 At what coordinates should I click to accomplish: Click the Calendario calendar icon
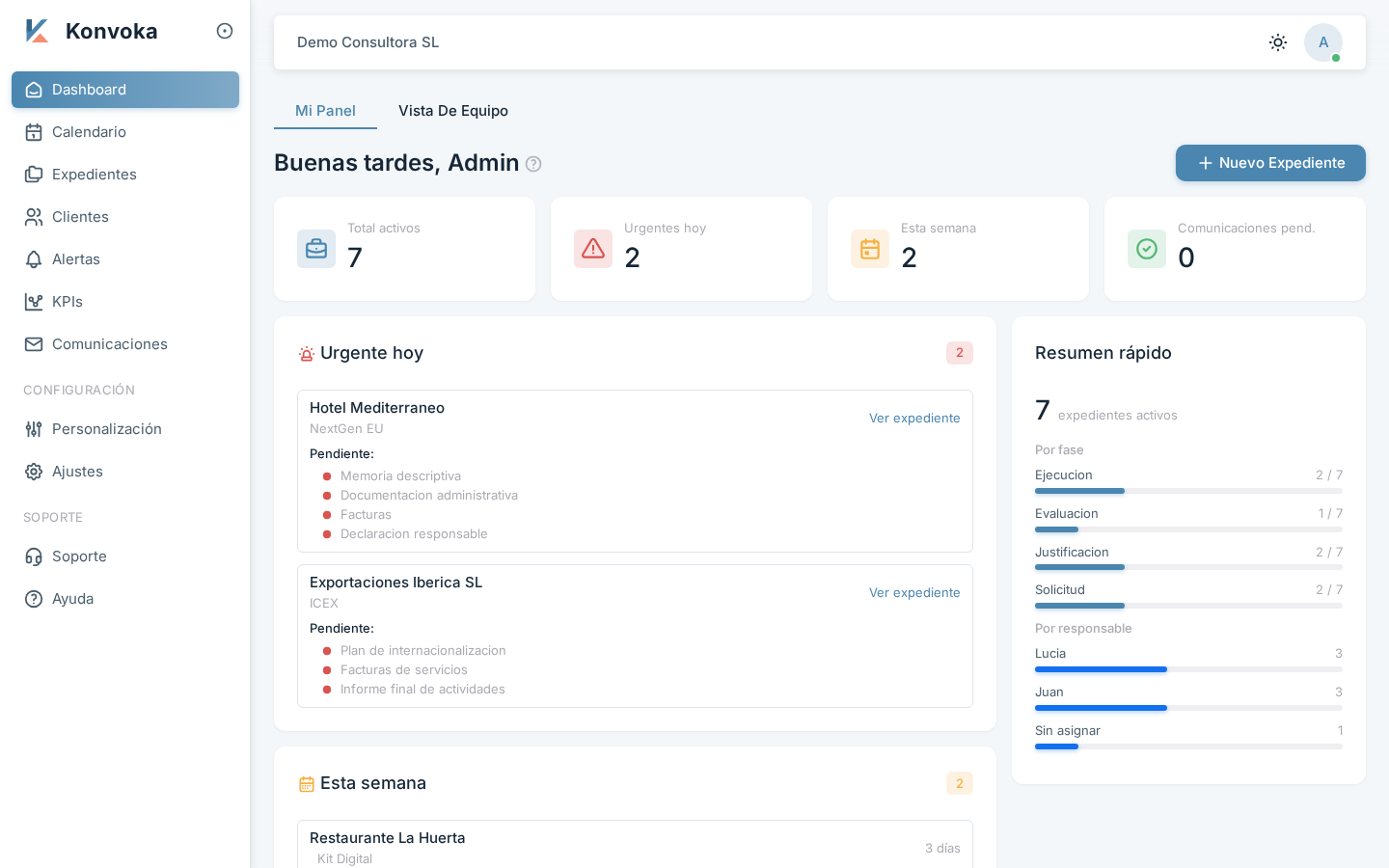(34, 132)
